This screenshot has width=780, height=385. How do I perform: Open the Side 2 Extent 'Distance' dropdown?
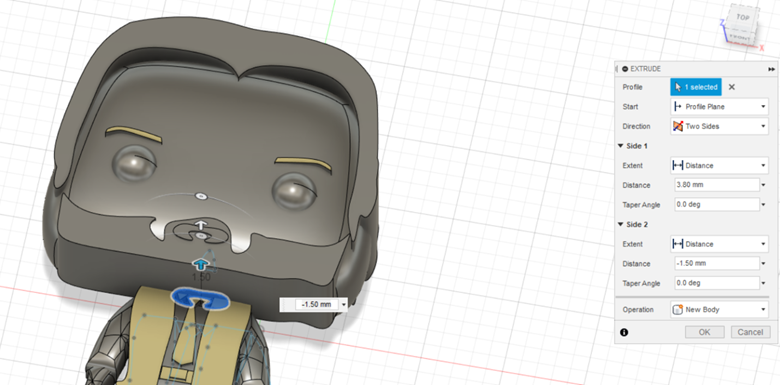tap(719, 244)
